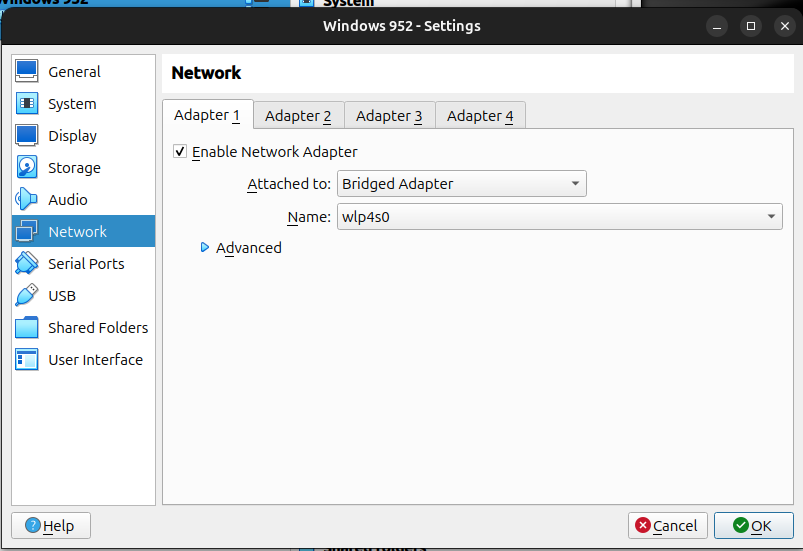Uncheck Enable Network Adapter checkbox
This screenshot has width=803, height=551.
[x=180, y=152]
